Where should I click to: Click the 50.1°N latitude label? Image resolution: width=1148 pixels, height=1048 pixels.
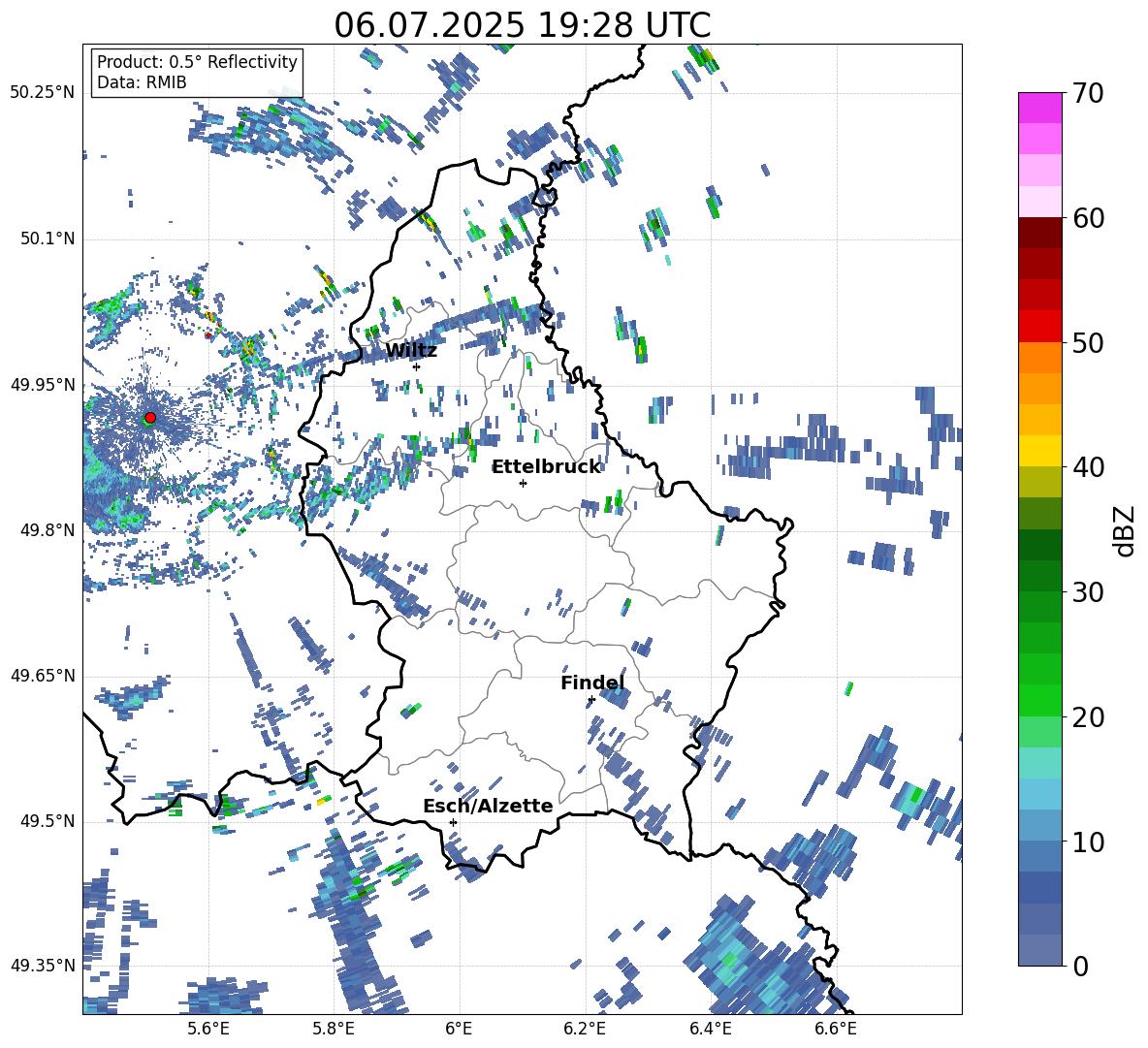coord(47,239)
